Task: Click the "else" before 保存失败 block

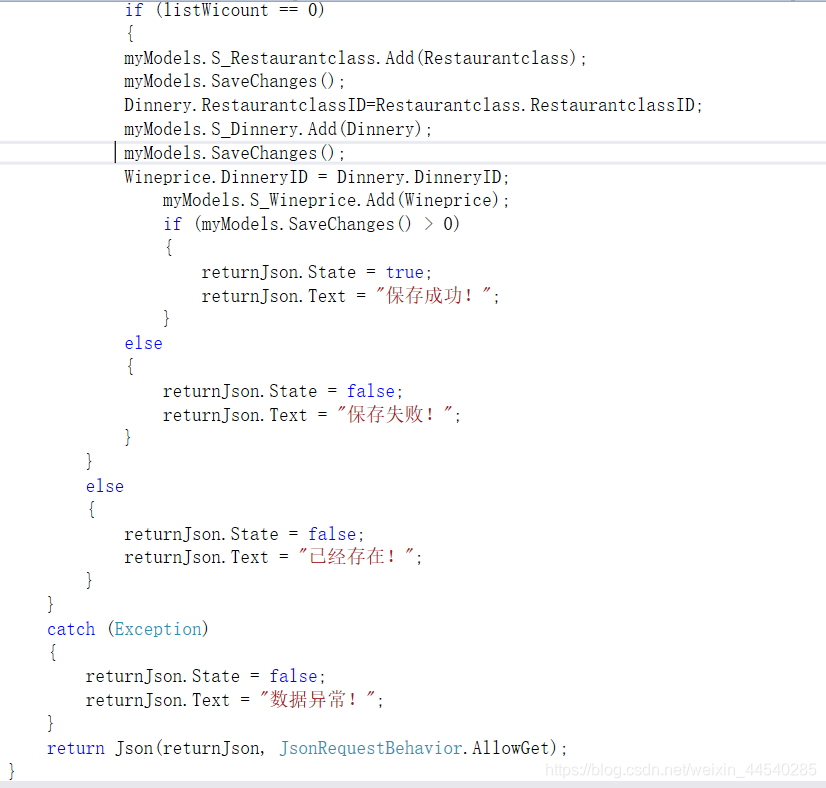Action: (143, 343)
